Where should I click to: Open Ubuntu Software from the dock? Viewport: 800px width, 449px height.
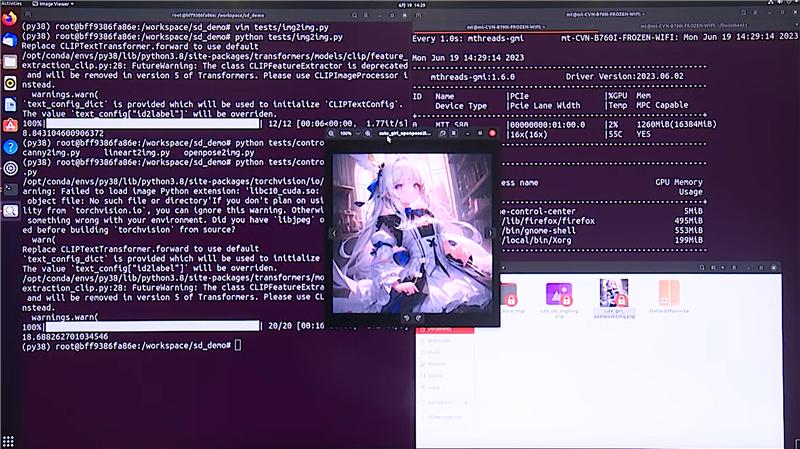(x=10, y=126)
